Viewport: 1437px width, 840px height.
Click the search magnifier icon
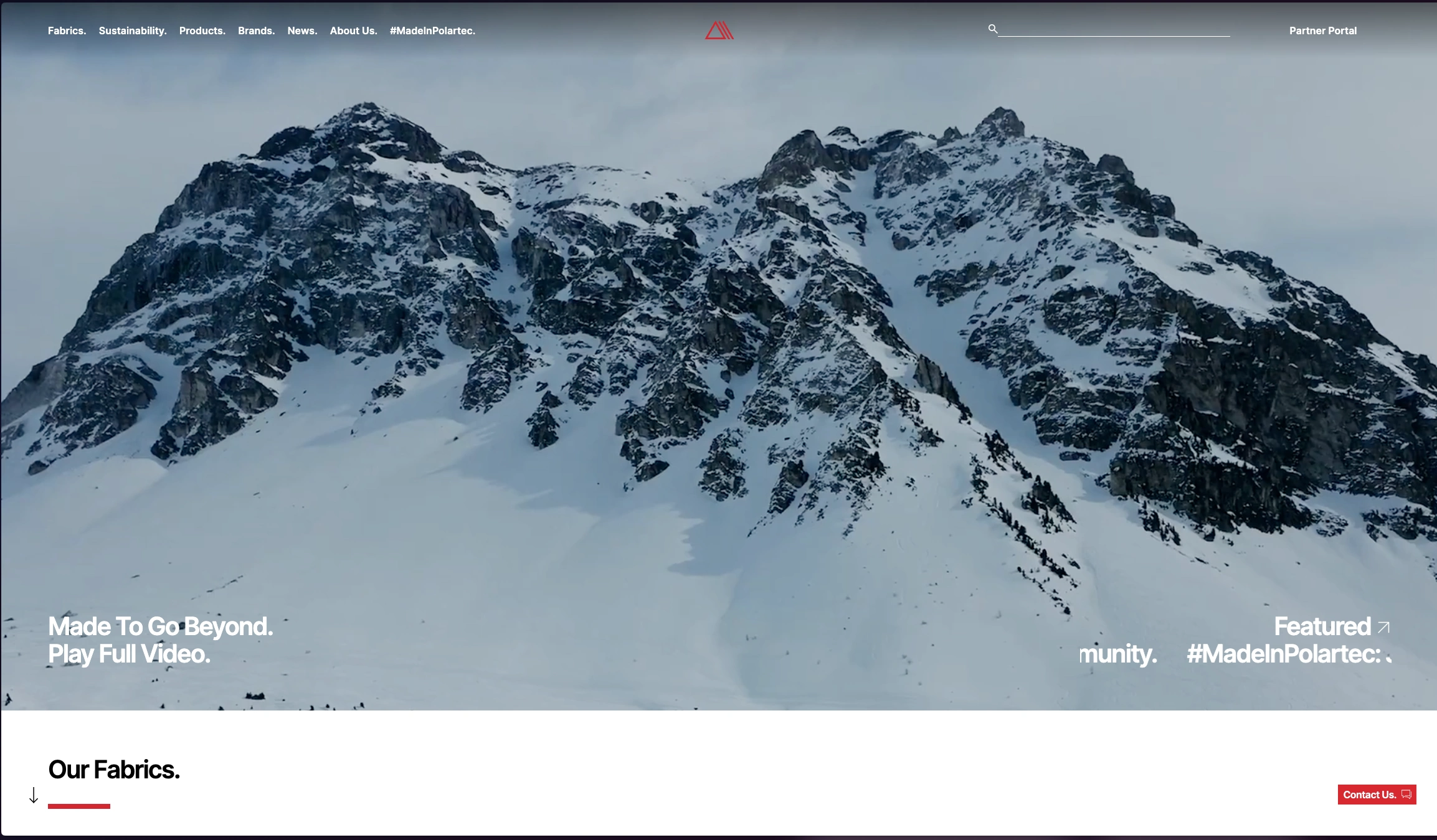pos(992,29)
